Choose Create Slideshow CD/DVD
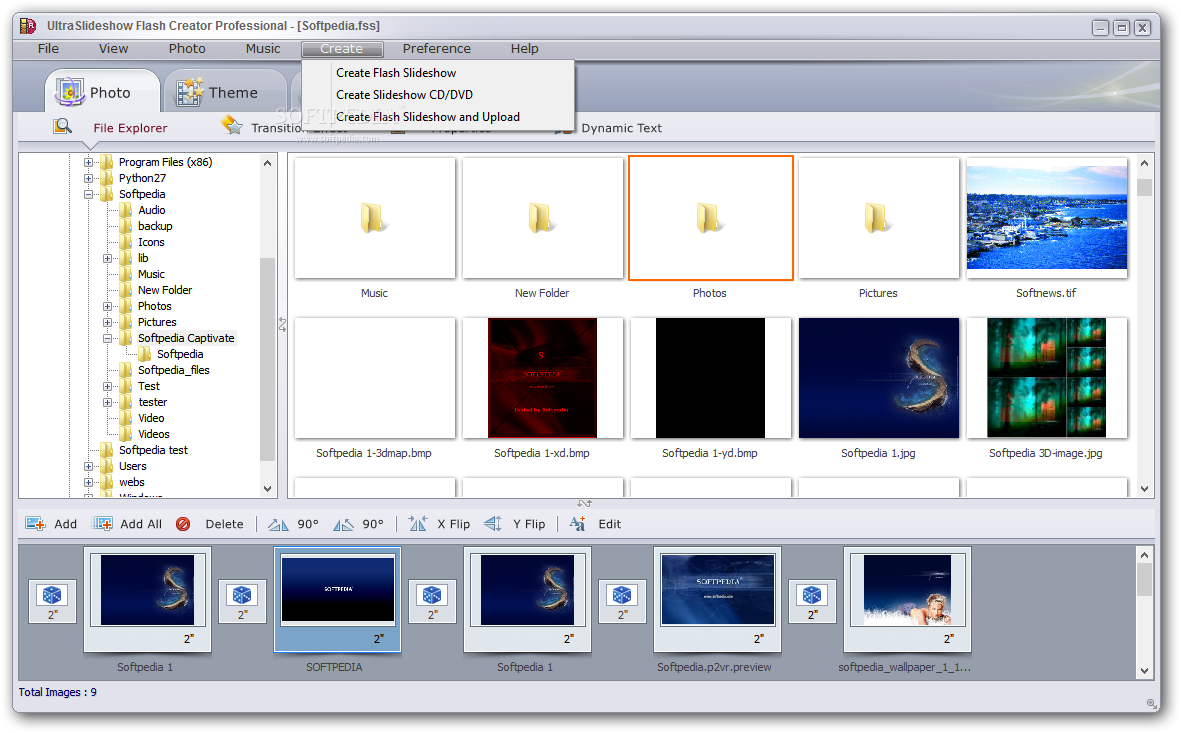 404,95
